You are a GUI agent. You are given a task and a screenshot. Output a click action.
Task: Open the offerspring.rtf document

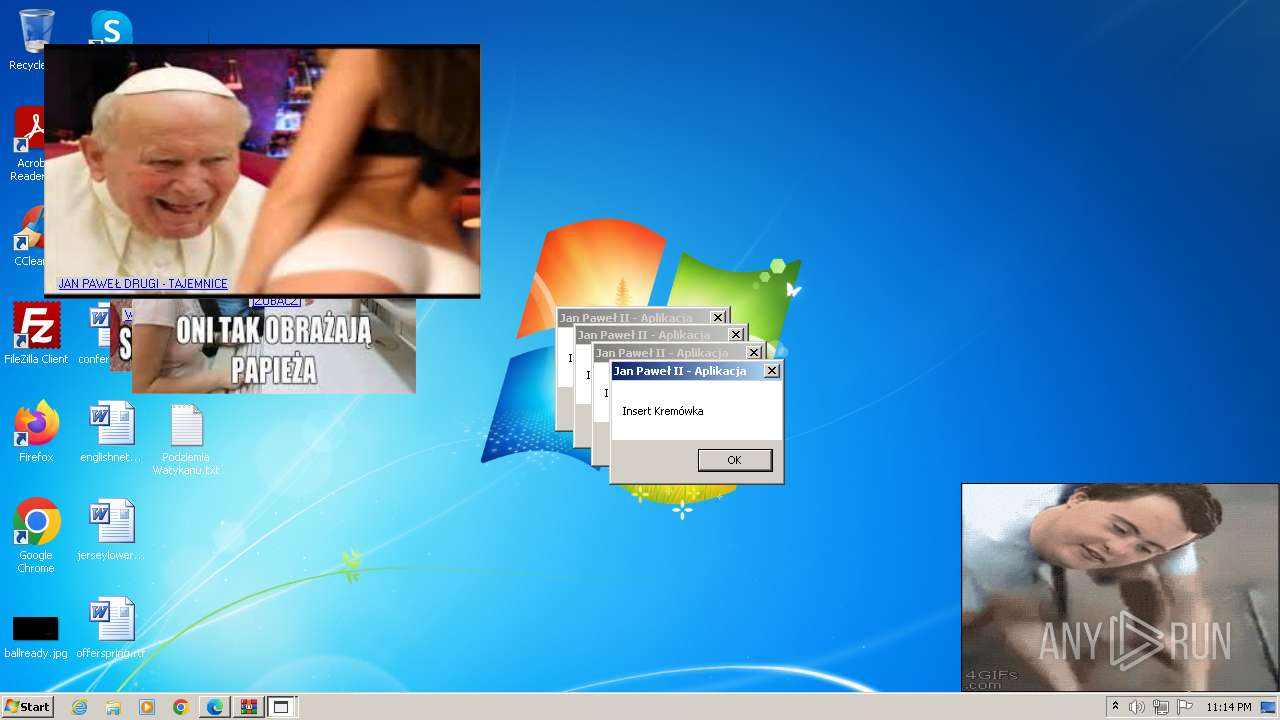point(111,627)
